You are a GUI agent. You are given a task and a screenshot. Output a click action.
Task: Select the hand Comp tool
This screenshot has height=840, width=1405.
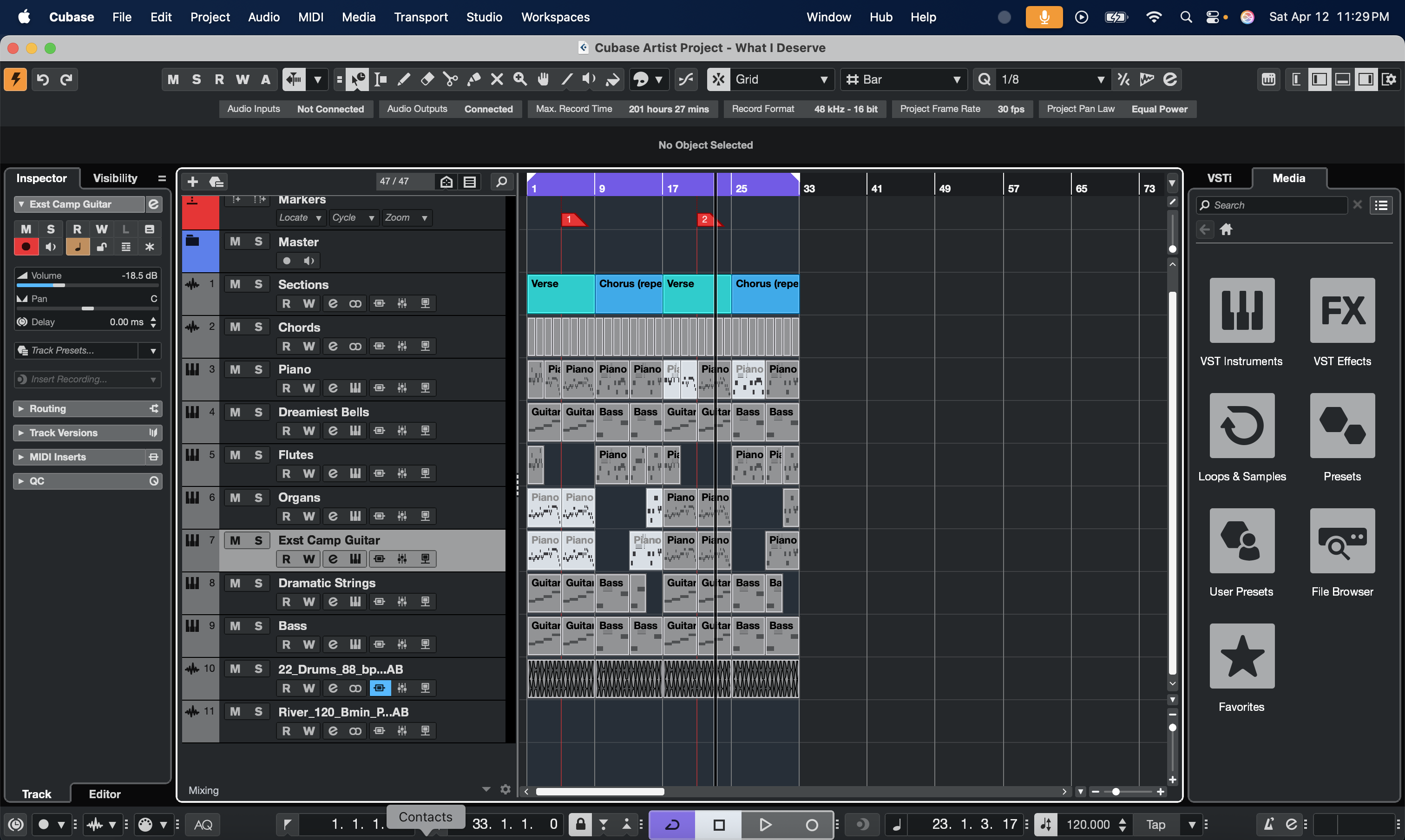(x=543, y=79)
